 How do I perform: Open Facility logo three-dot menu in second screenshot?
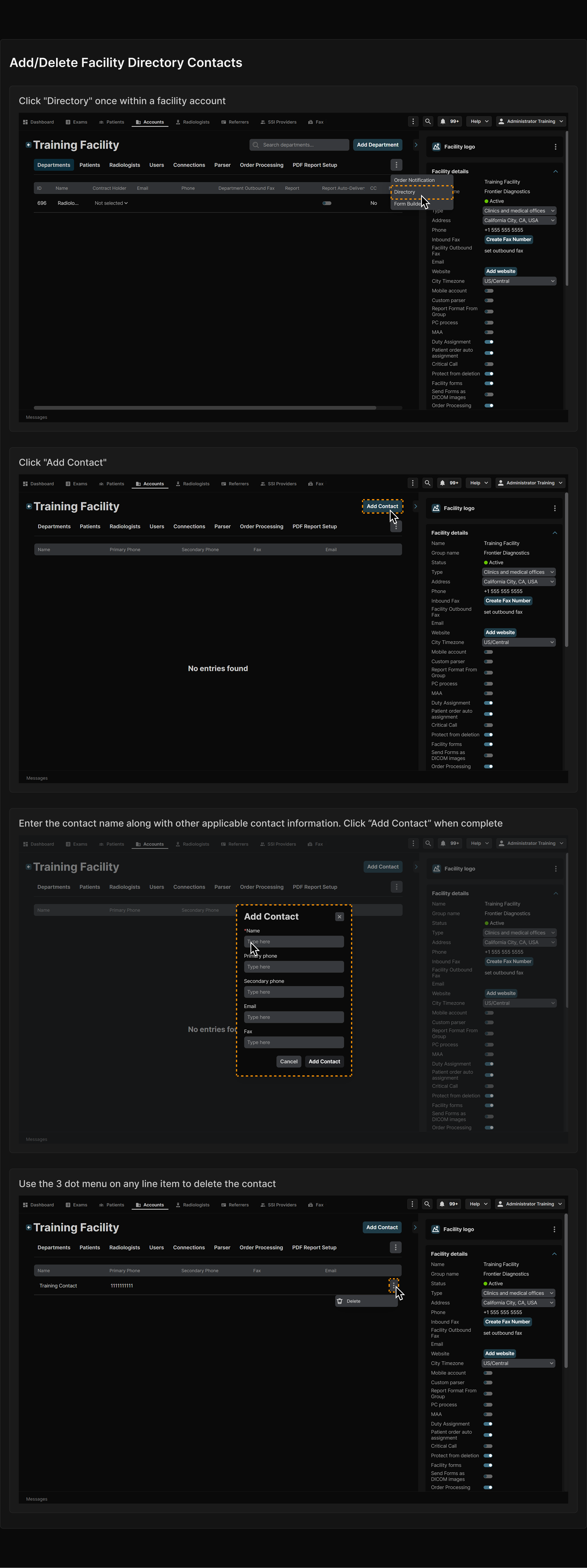555,508
